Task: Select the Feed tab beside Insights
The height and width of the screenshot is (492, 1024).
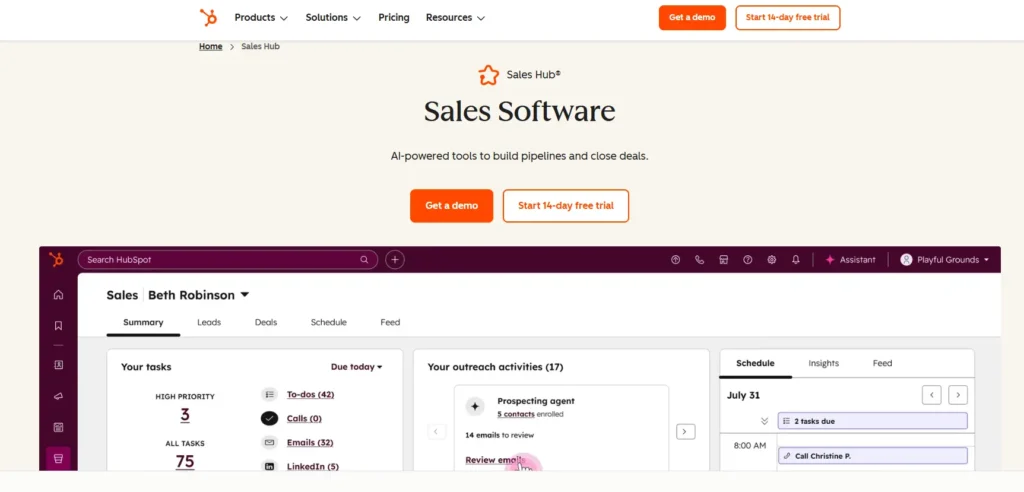Action: click(882, 363)
